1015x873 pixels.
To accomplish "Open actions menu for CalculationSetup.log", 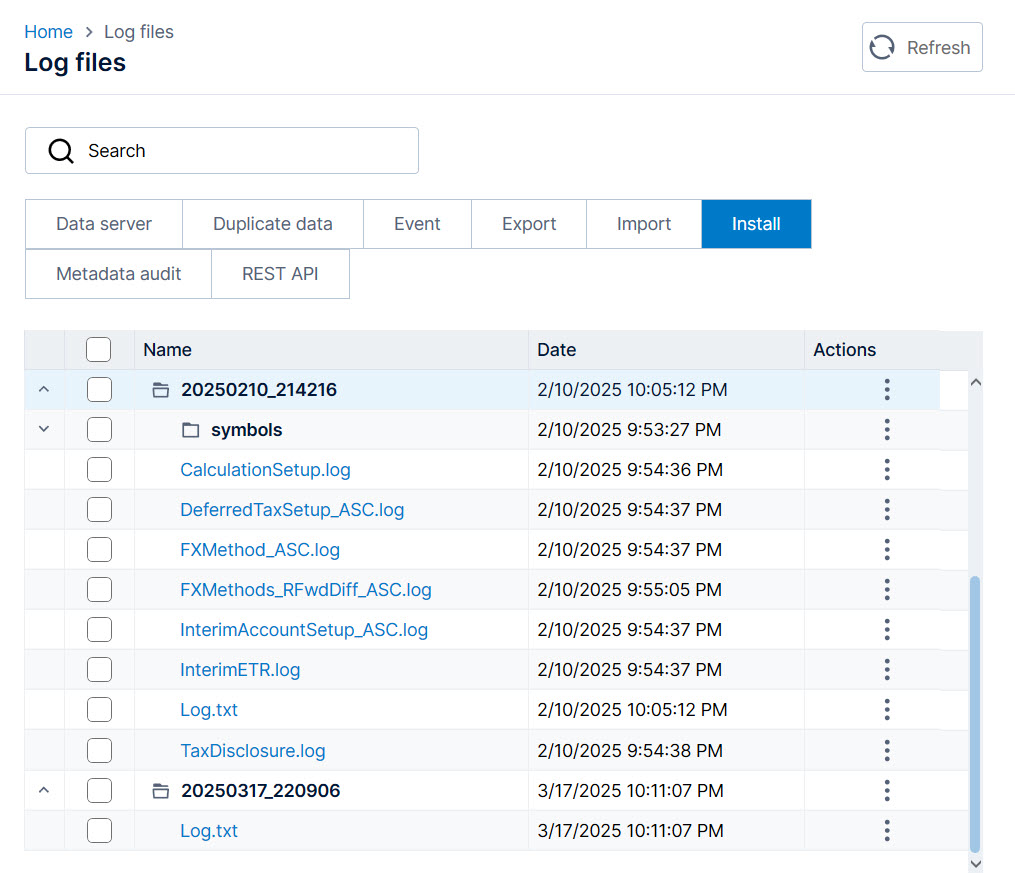I will click(886, 470).
